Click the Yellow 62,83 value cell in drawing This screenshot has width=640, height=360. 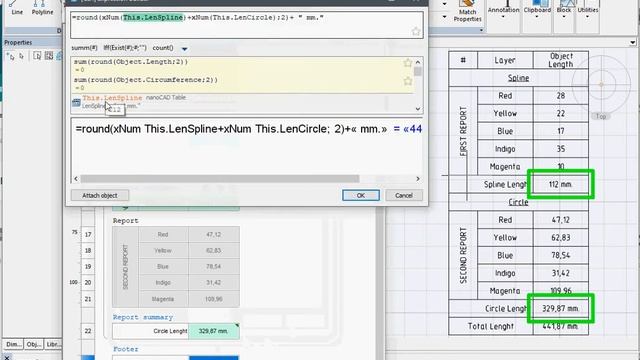click(560, 238)
